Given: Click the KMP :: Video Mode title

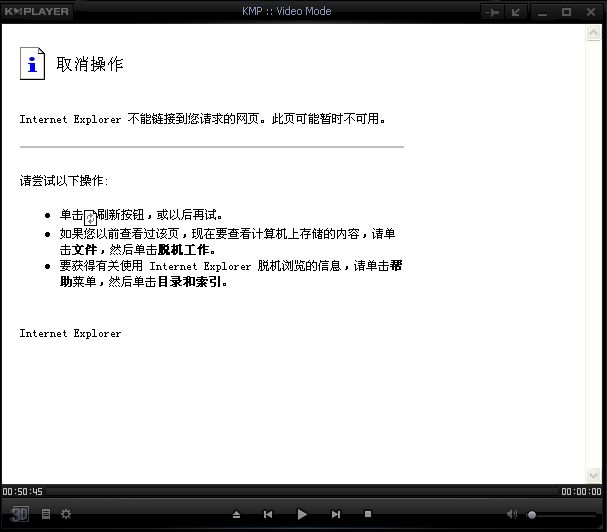Looking at the screenshot, I should [286, 11].
